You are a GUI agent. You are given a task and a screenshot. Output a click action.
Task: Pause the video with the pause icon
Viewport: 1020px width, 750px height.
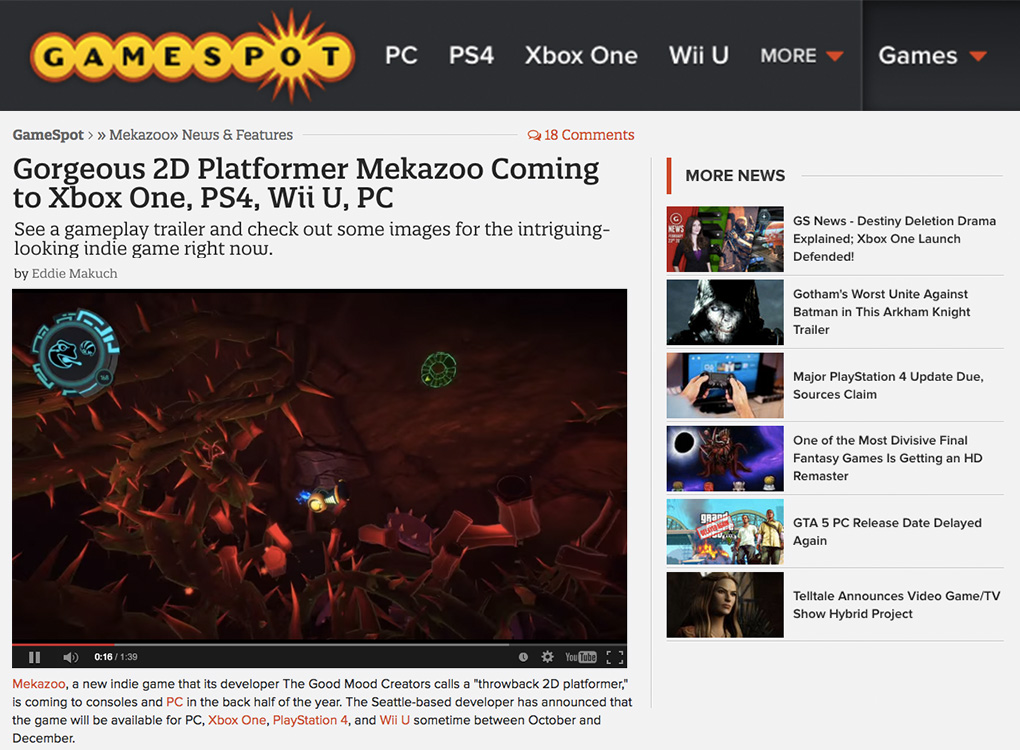[35, 657]
